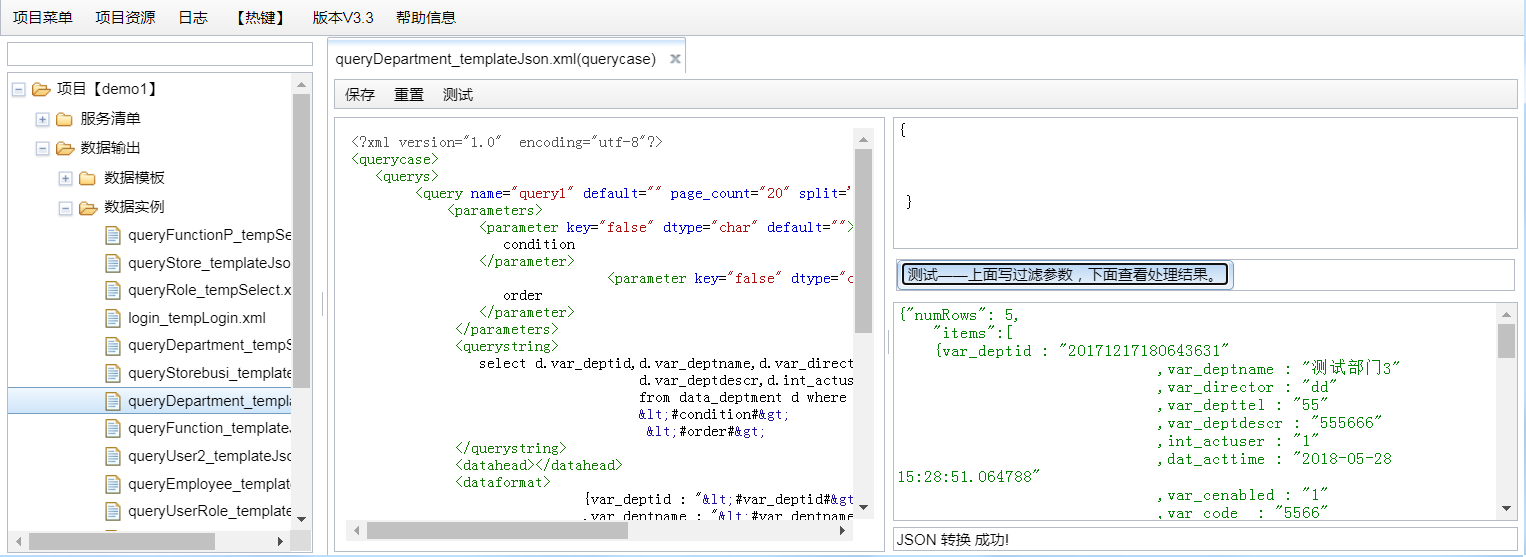Collapse the 项目【demo1】 root node
The height and width of the screenshot is (557, 1526).
pyautogui.click(x=18, y=89)
